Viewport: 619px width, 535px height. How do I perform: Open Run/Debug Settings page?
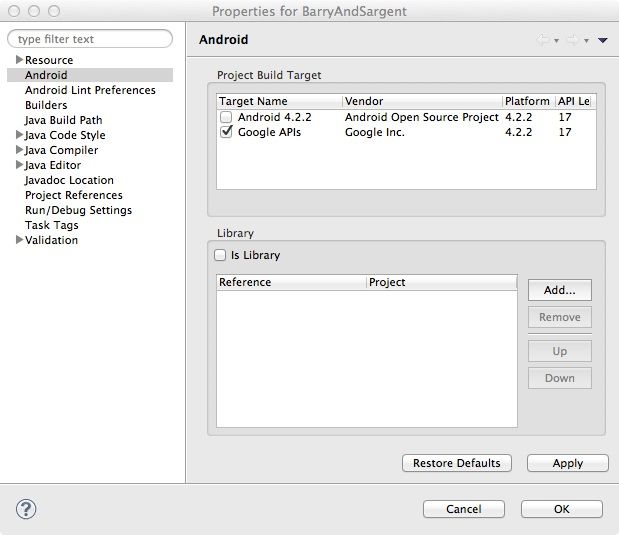click(78, 210)
